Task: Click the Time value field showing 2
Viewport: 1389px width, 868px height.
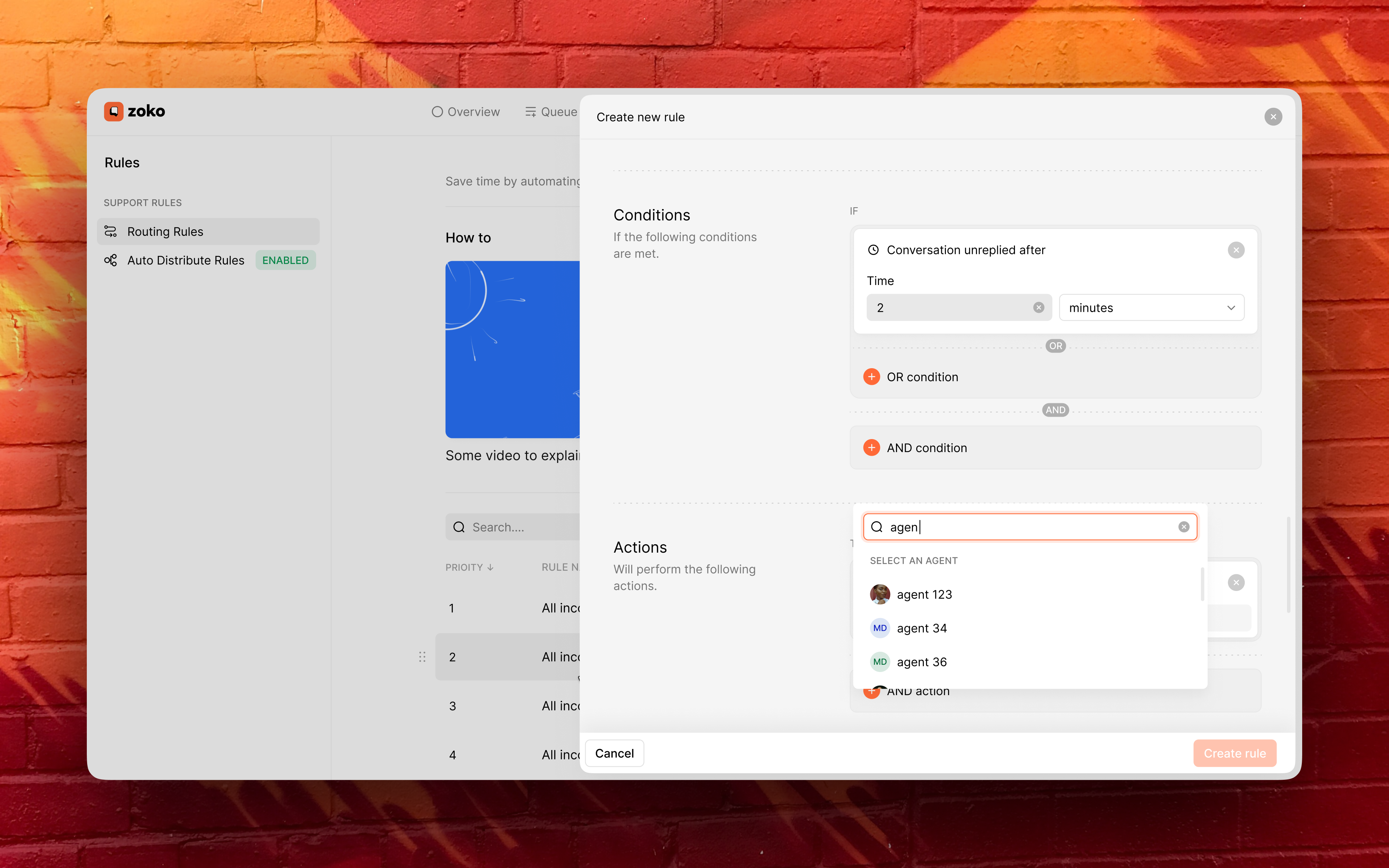Action: click(959, 308)
